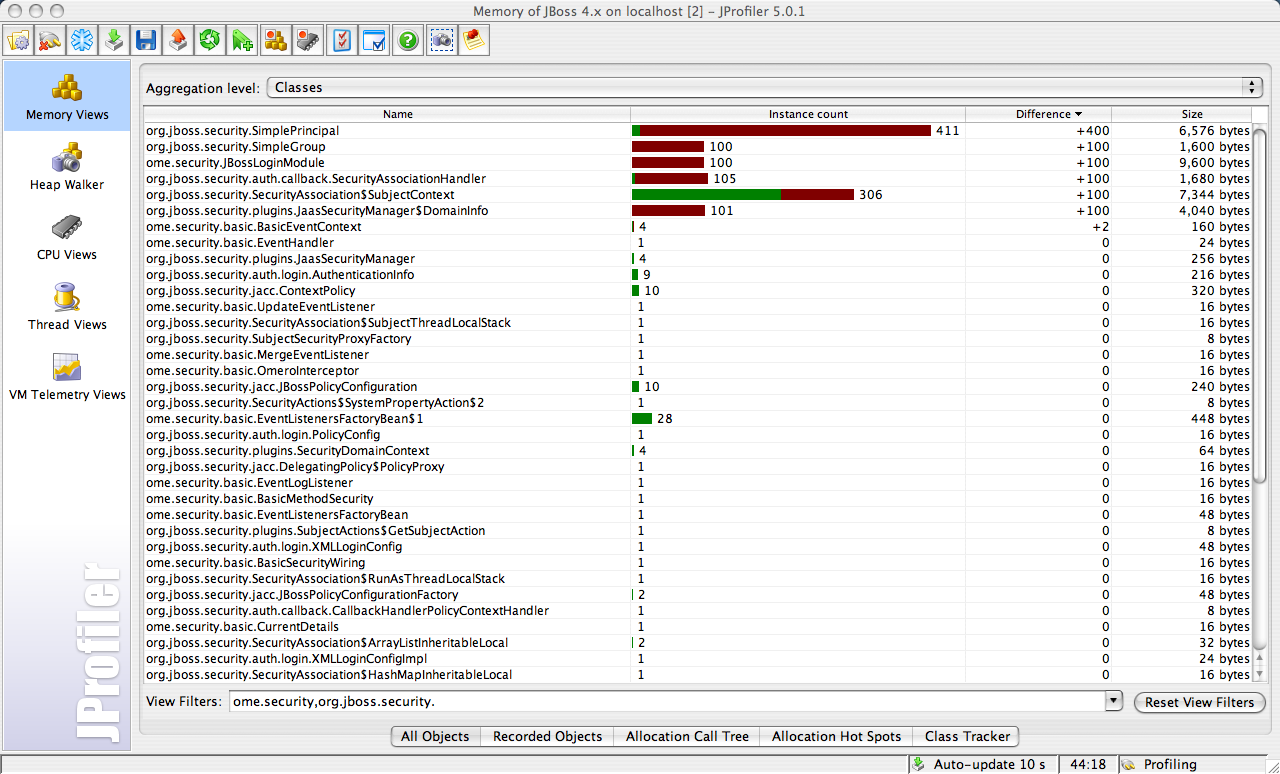Screen dimensions: 1280x774
Task: Click the Difference column sort arrow
Action: point(1078,114)
